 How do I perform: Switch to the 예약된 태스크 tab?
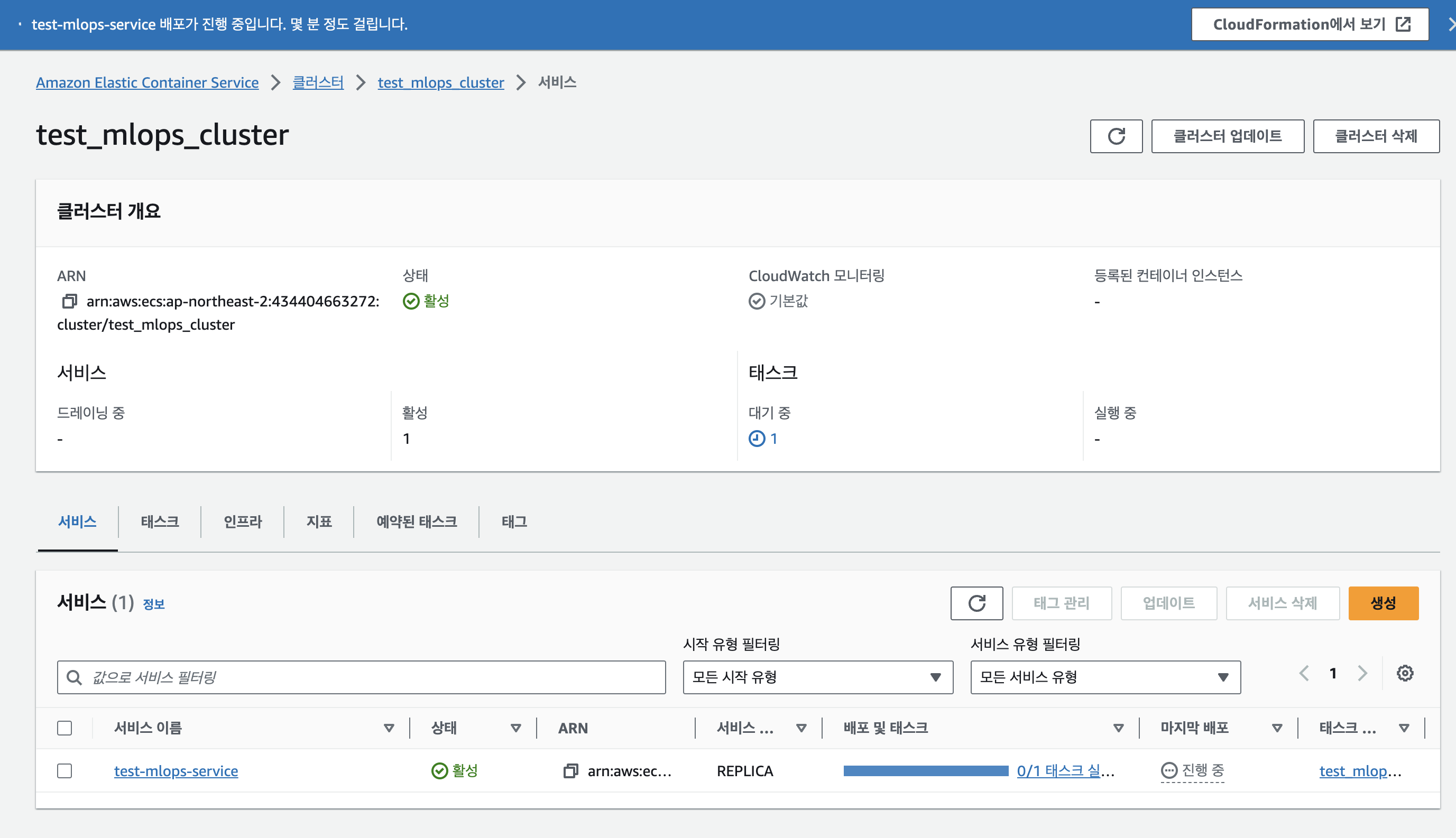click(416, 522)
